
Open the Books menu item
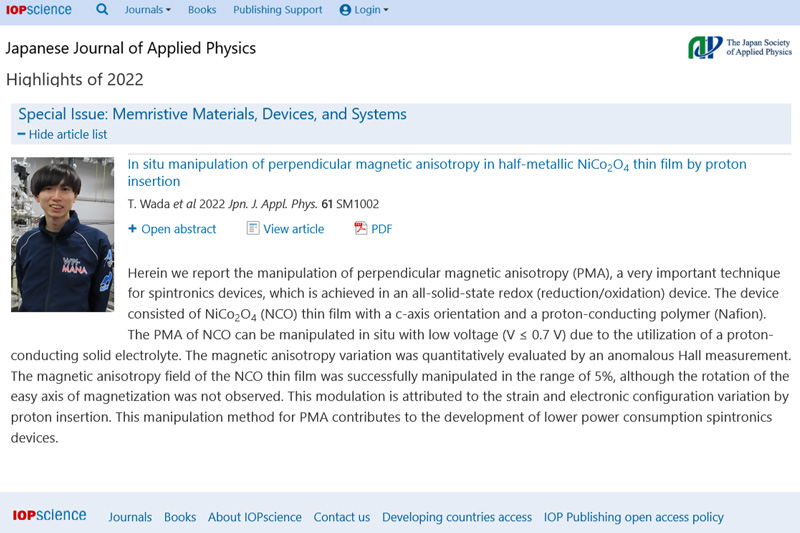[202, 10]
